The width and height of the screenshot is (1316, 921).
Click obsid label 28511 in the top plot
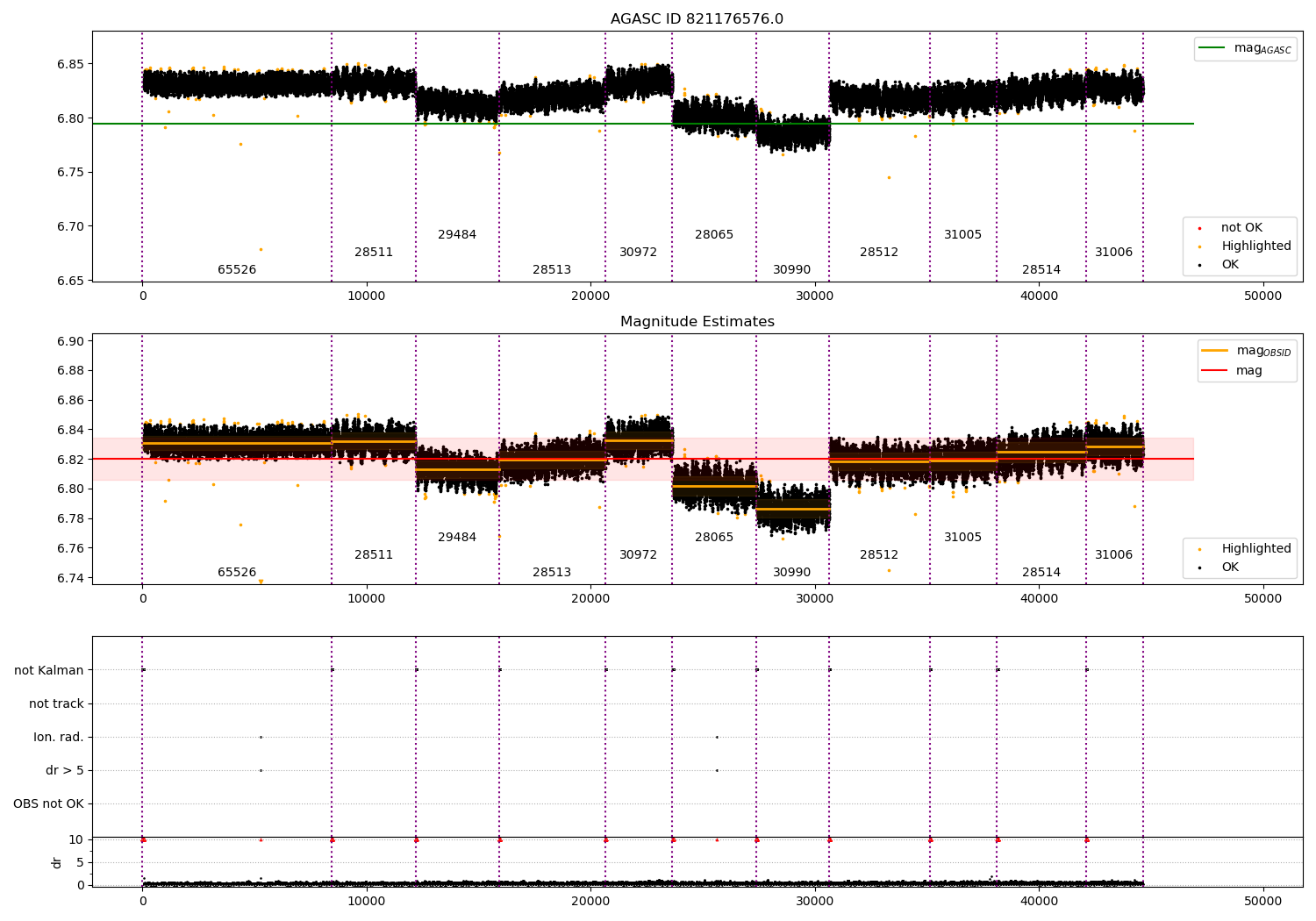(374, 253)
